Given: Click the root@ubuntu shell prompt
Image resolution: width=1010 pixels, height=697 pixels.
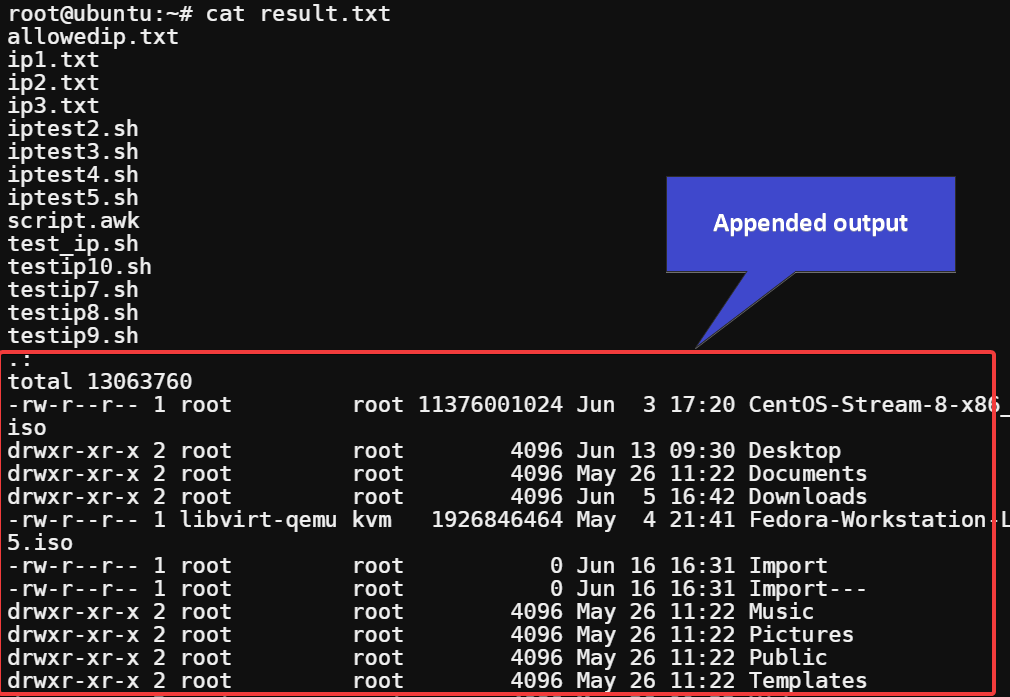Looking at the screenshot, I should pos(100,14).
